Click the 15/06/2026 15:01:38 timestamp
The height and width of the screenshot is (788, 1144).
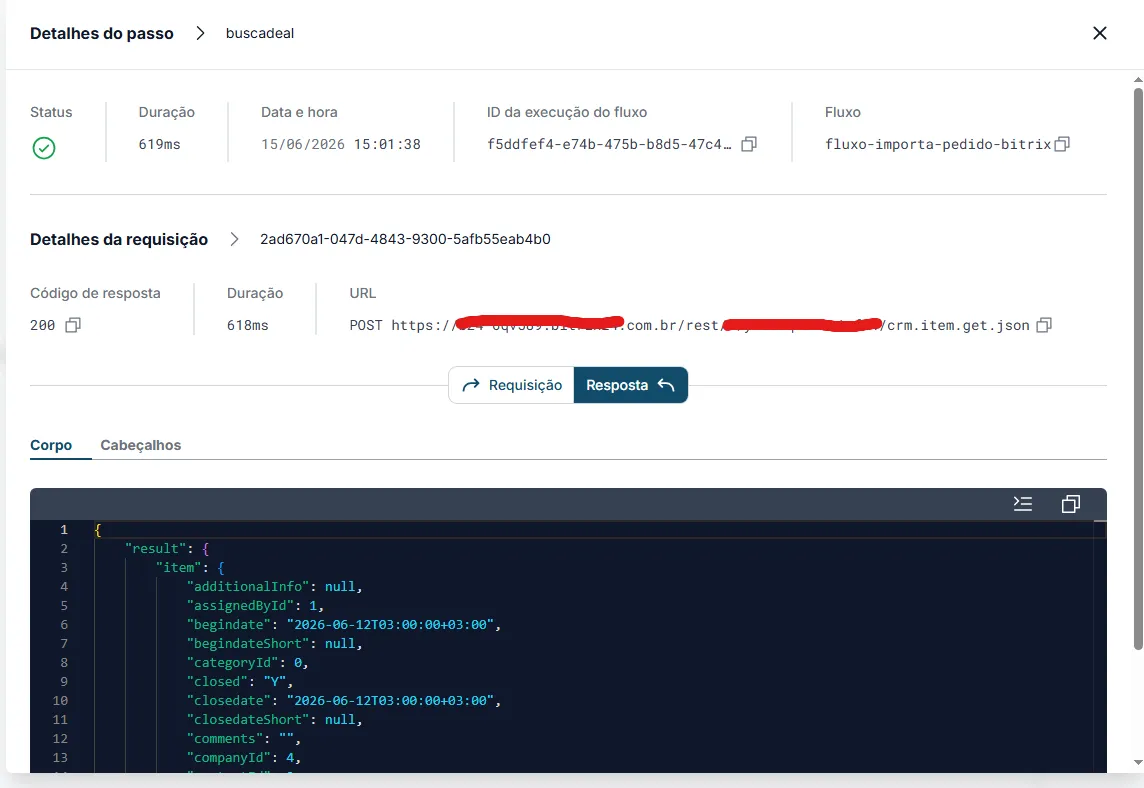pyautogui.click(x=341, y=144)
